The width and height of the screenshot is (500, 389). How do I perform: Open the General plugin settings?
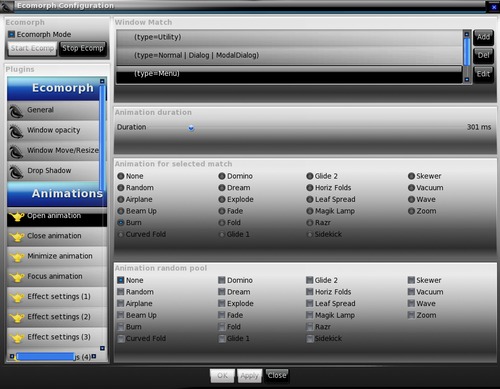pos(53,110)
